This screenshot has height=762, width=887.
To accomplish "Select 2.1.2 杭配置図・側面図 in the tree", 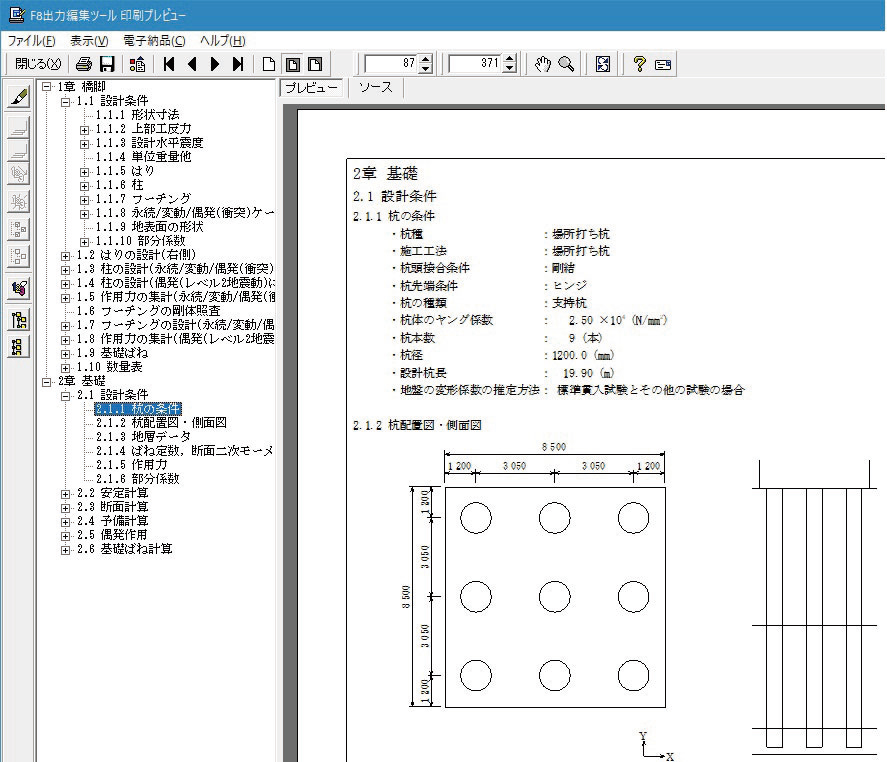I will [161, 423].
